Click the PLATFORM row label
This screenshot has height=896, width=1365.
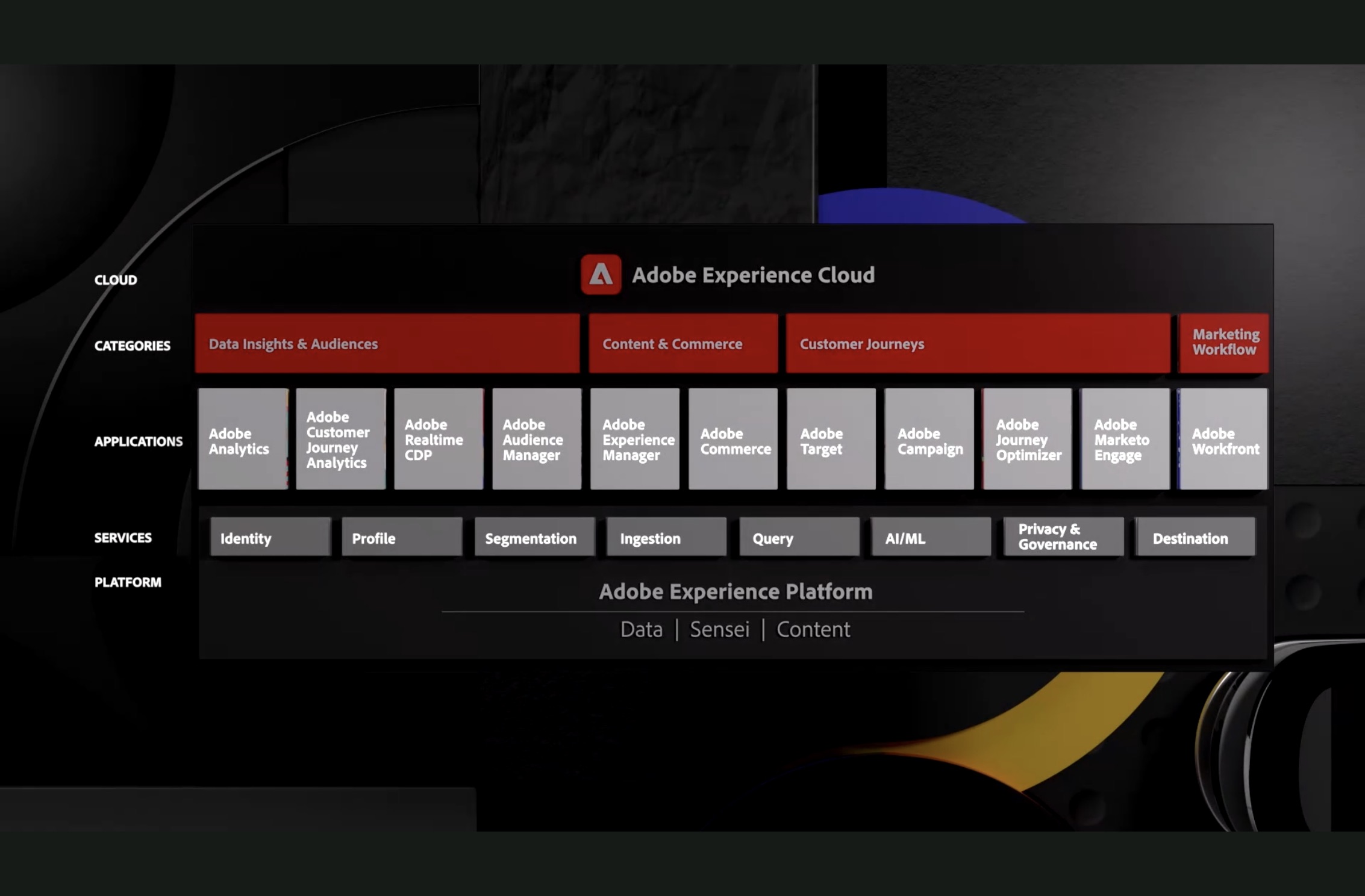(128, 582)
